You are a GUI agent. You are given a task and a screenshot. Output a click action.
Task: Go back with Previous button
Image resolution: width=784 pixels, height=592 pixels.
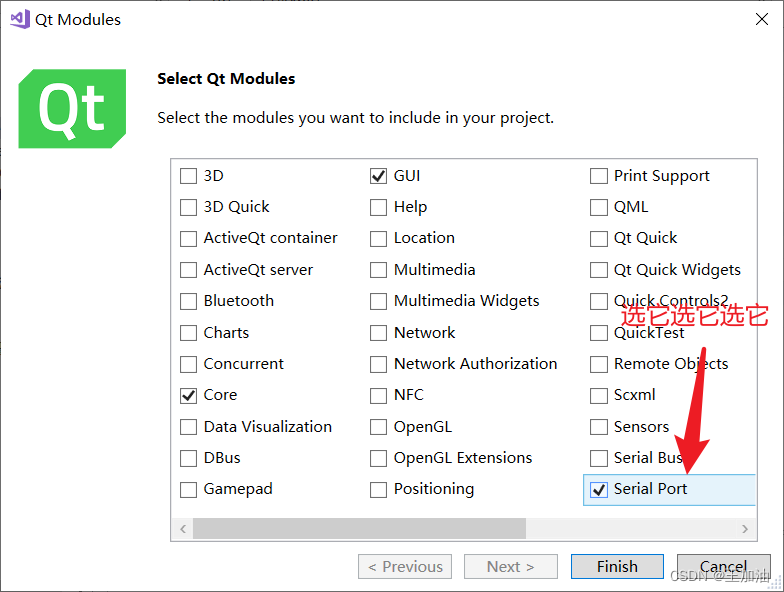tap(405, 566)
